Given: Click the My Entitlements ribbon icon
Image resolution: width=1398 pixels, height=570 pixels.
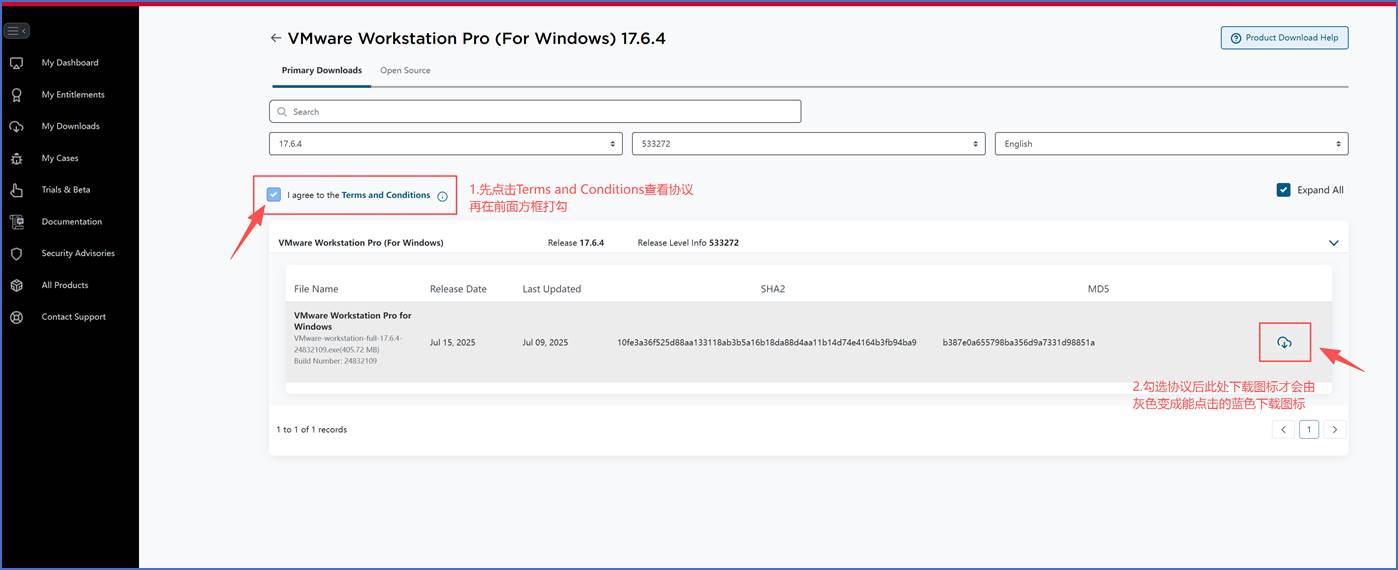Looking at the screenshot, I should pyautogui.click(x=16, y=95).
